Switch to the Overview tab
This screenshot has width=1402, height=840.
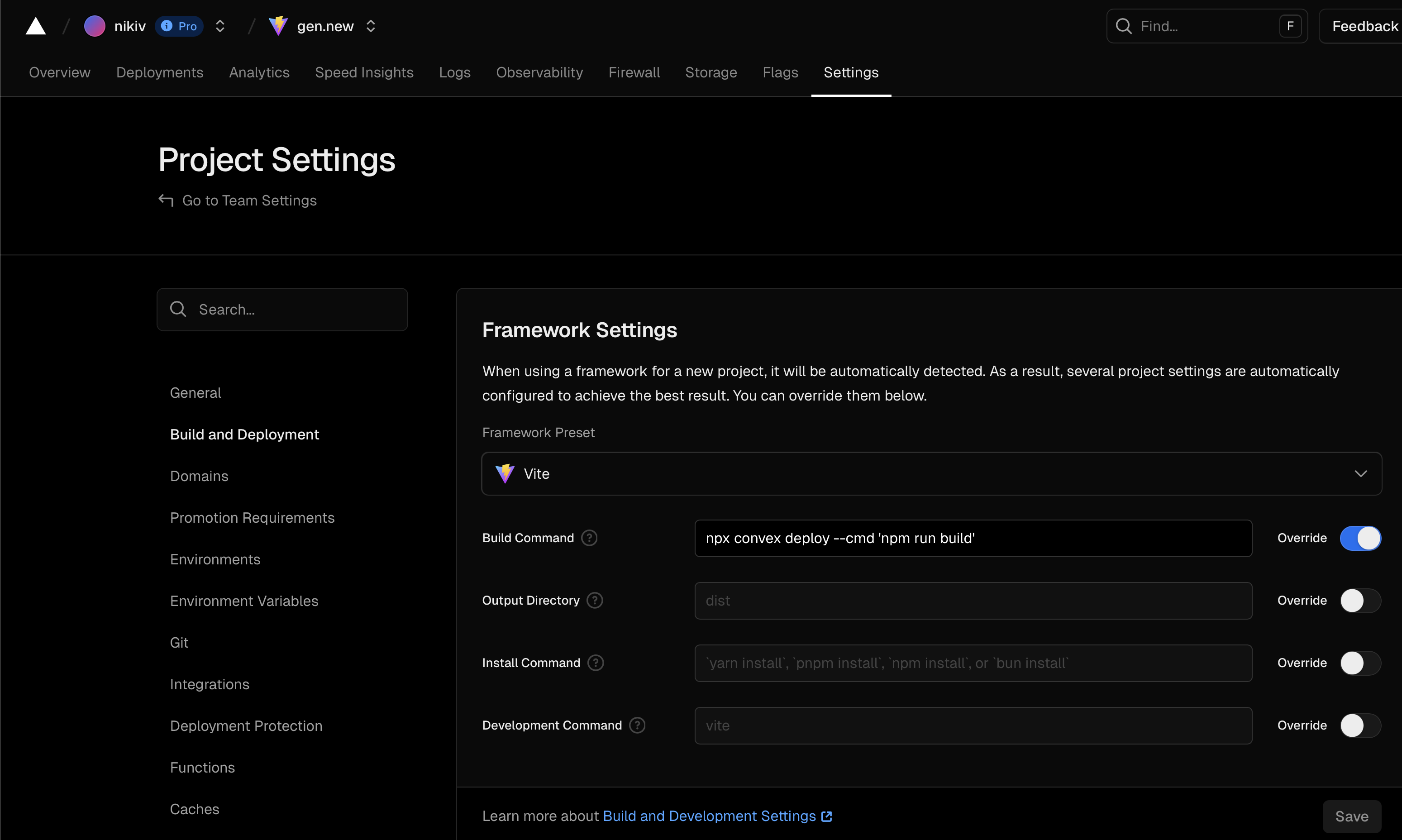coord(59,72)
